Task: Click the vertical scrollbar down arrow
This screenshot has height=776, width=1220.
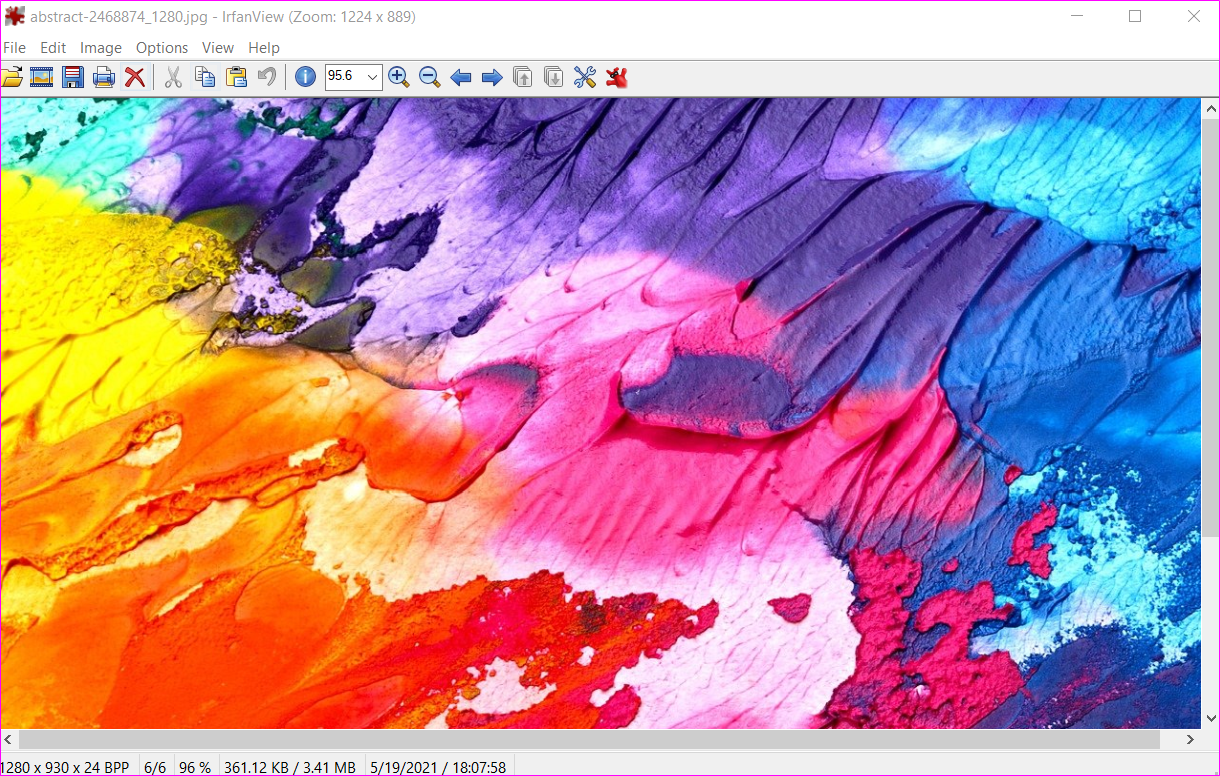Action: click(1210, 719)
